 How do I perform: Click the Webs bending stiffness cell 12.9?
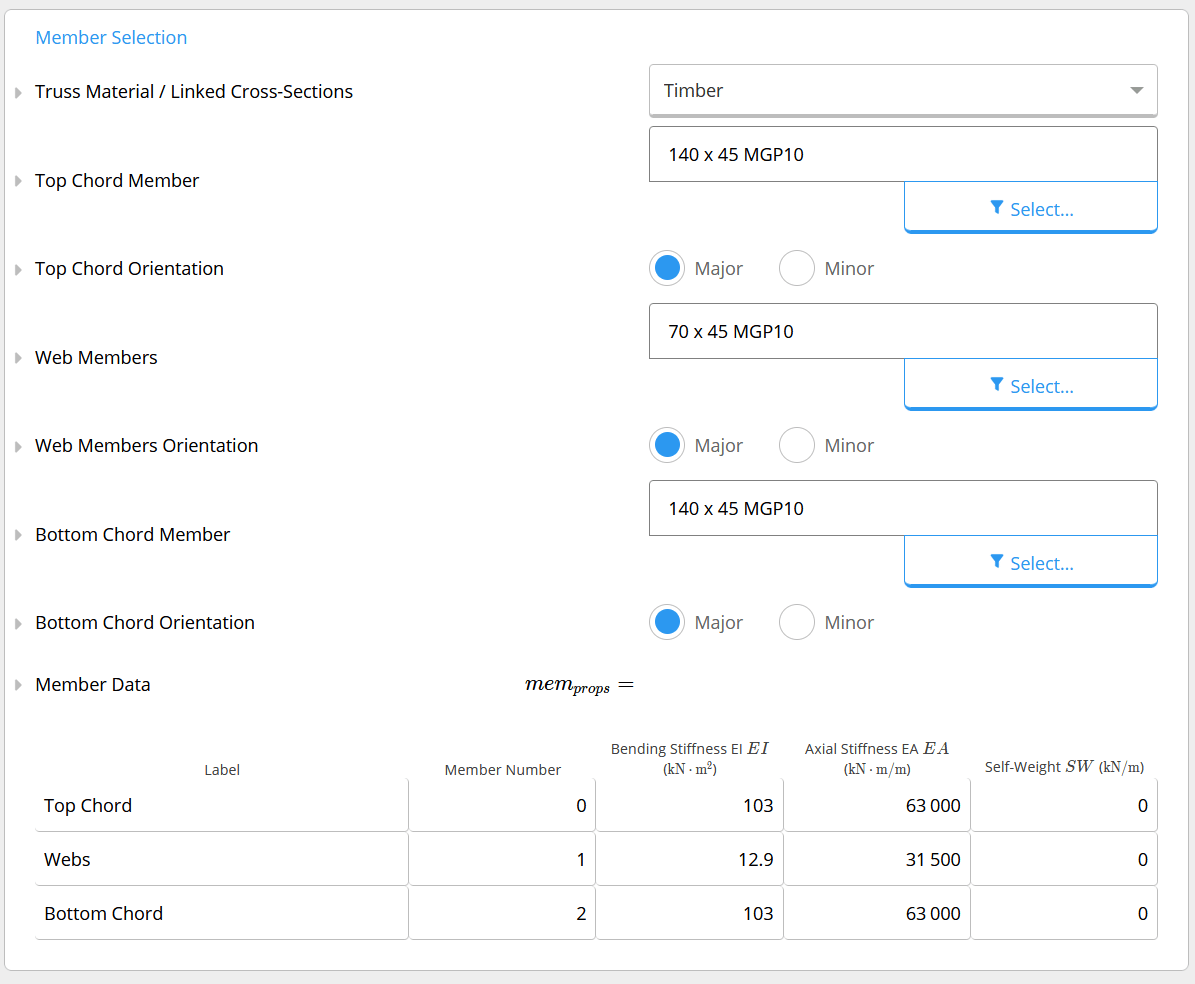pyautogui.click(x=689, y=859)
